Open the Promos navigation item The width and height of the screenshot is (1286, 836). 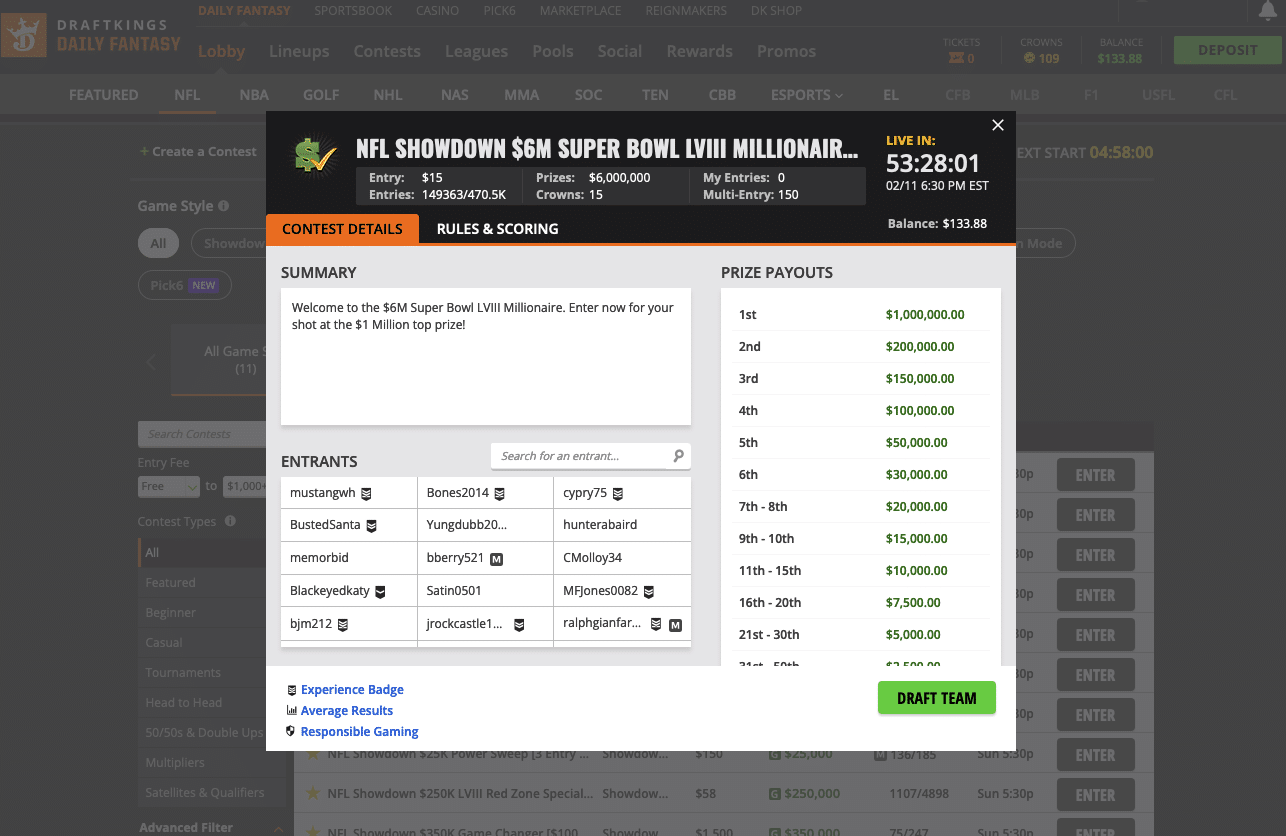(x=786, y=51)
